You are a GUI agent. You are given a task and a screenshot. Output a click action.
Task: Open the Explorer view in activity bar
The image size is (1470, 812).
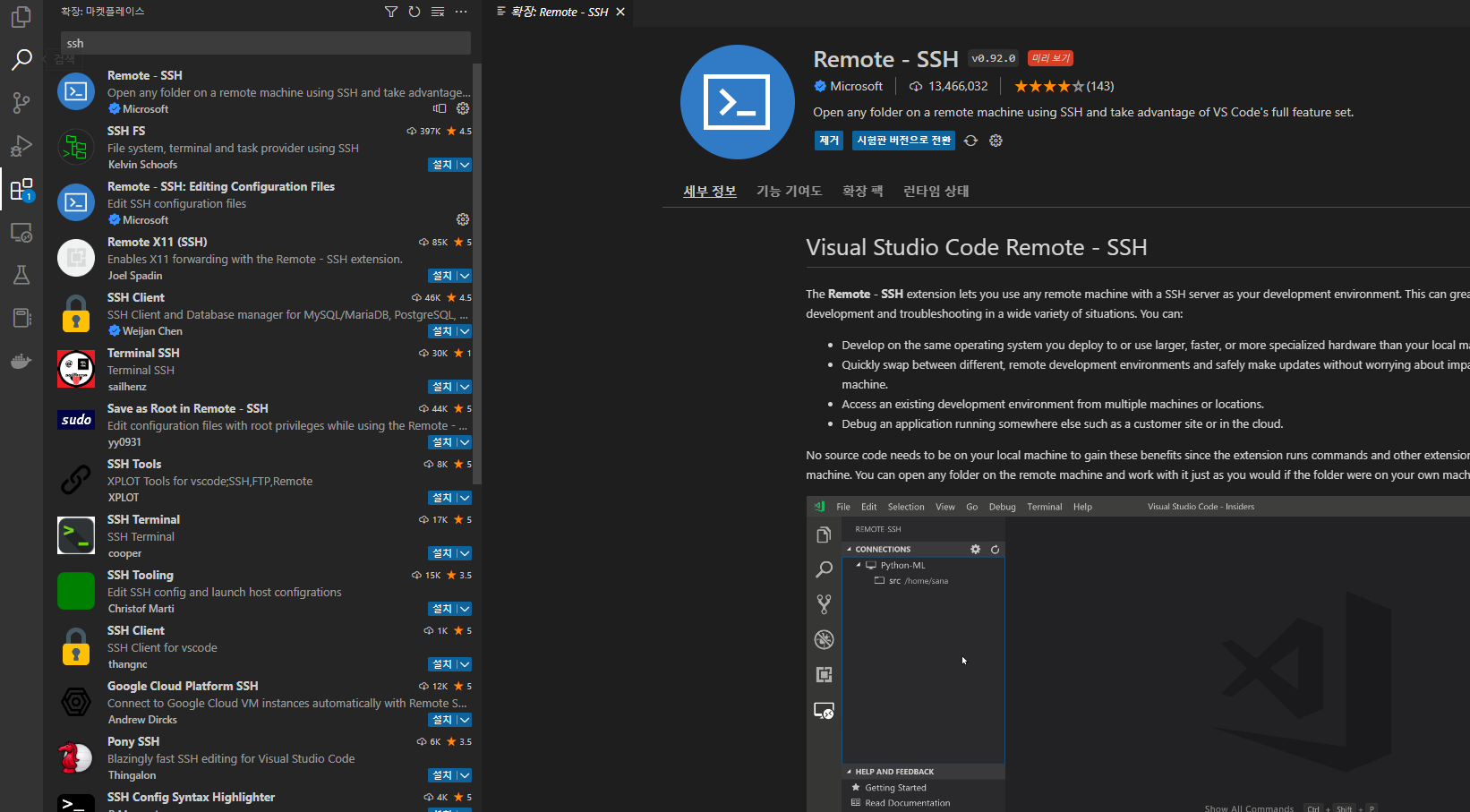click(21, 16)
